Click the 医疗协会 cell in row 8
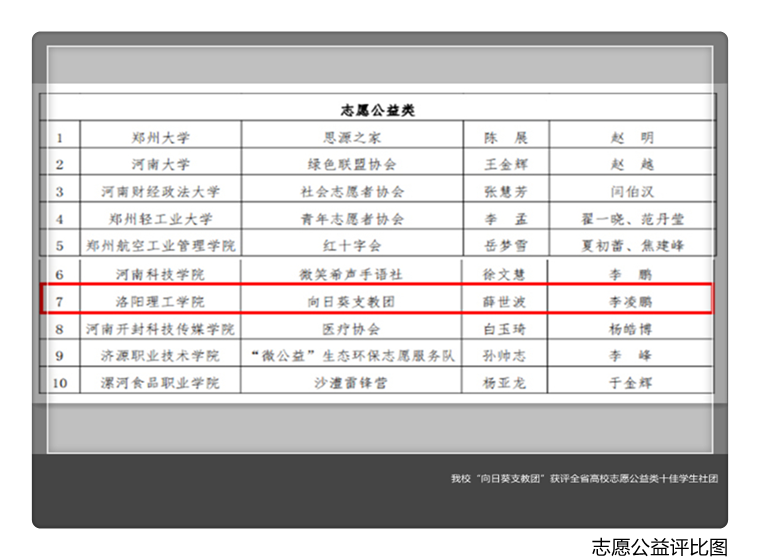Screen dimensions: 760x560 pos(351,328)
